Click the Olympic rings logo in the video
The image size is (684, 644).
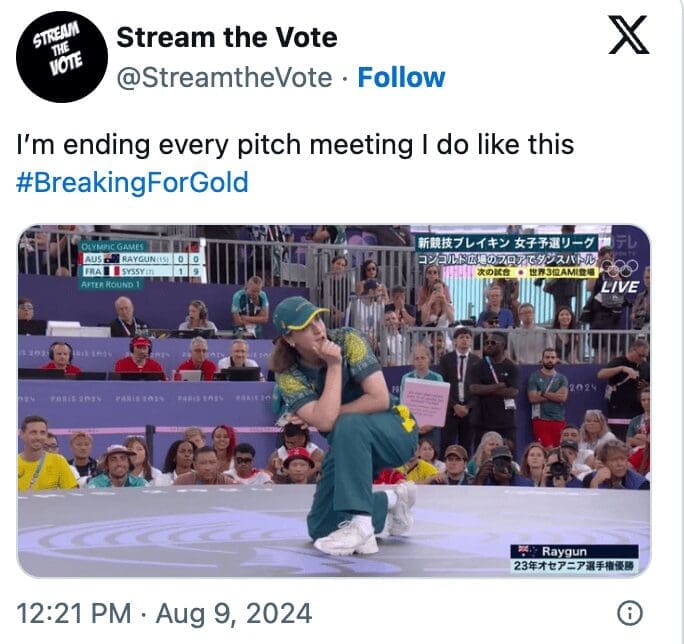point(619,267)
